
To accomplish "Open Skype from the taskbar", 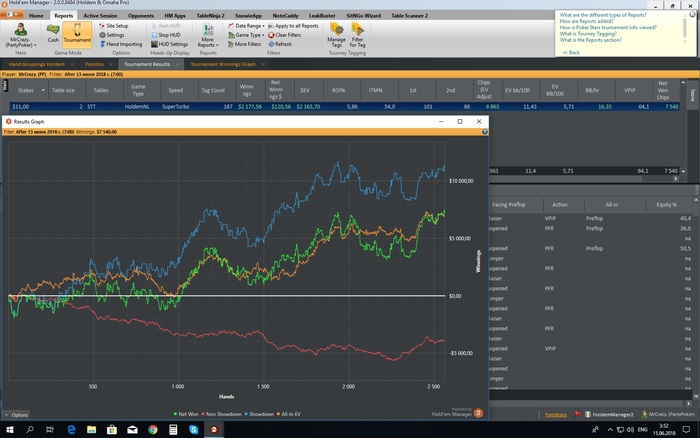I will [193, 430].
